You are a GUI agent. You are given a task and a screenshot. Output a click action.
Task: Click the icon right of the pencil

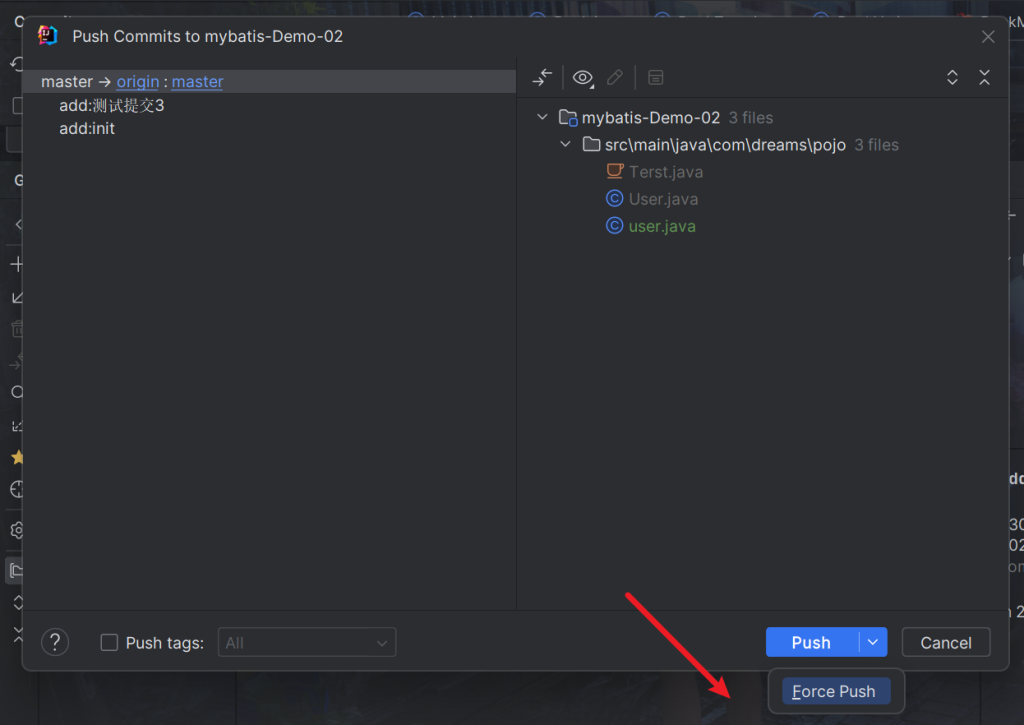[655, 77]
